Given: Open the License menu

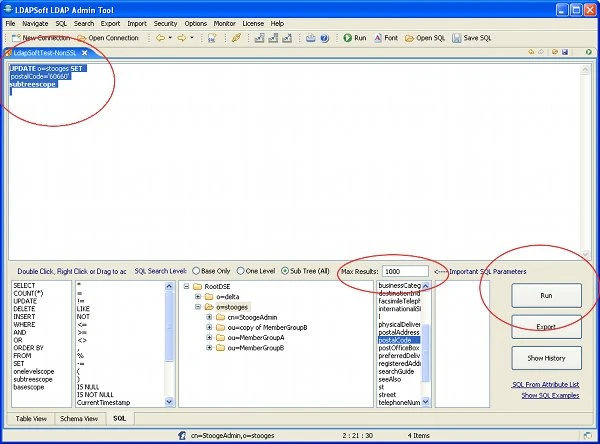Looking at the screenshot, I should click(253, 23).
